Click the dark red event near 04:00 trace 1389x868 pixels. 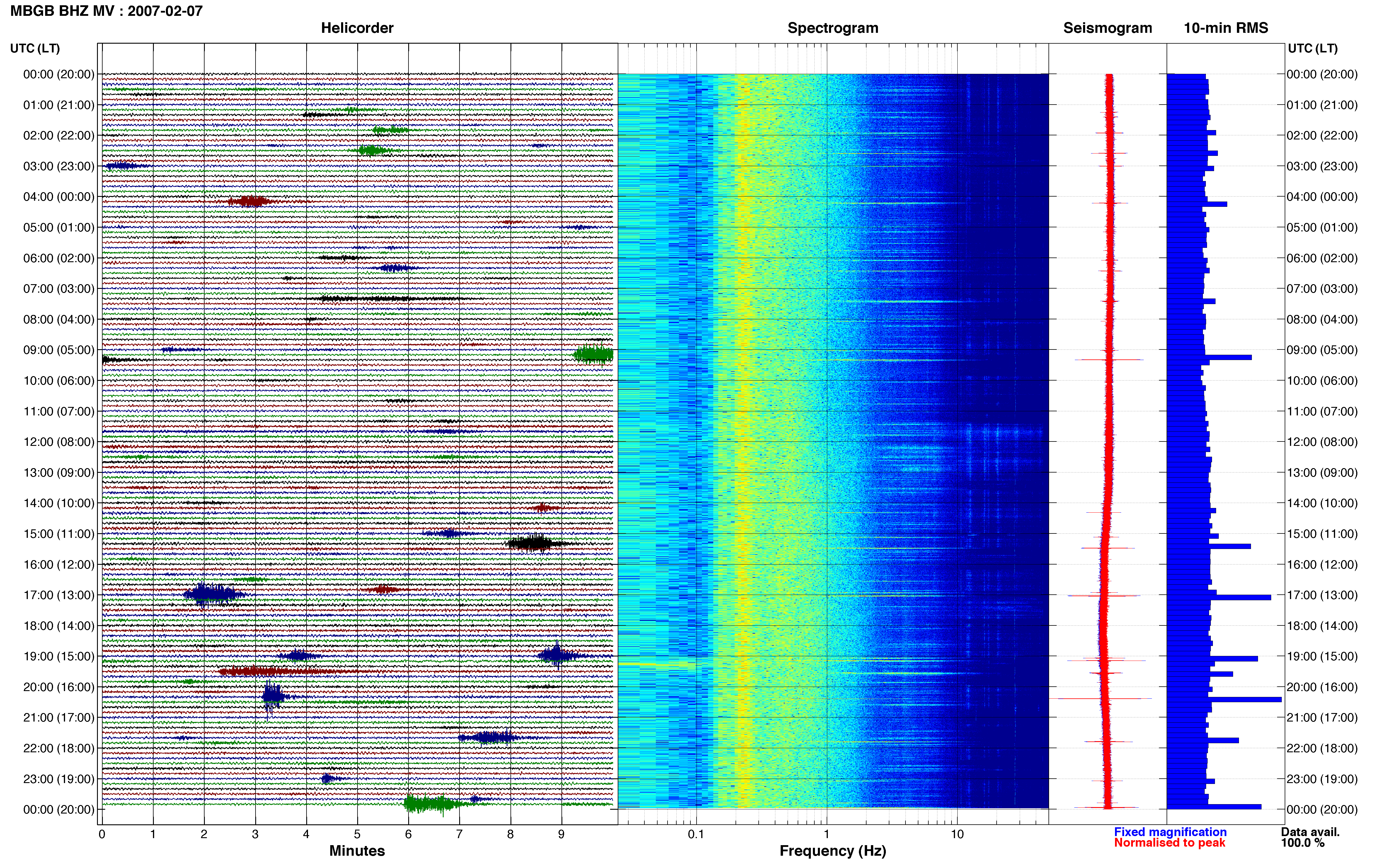coord(250,201)
